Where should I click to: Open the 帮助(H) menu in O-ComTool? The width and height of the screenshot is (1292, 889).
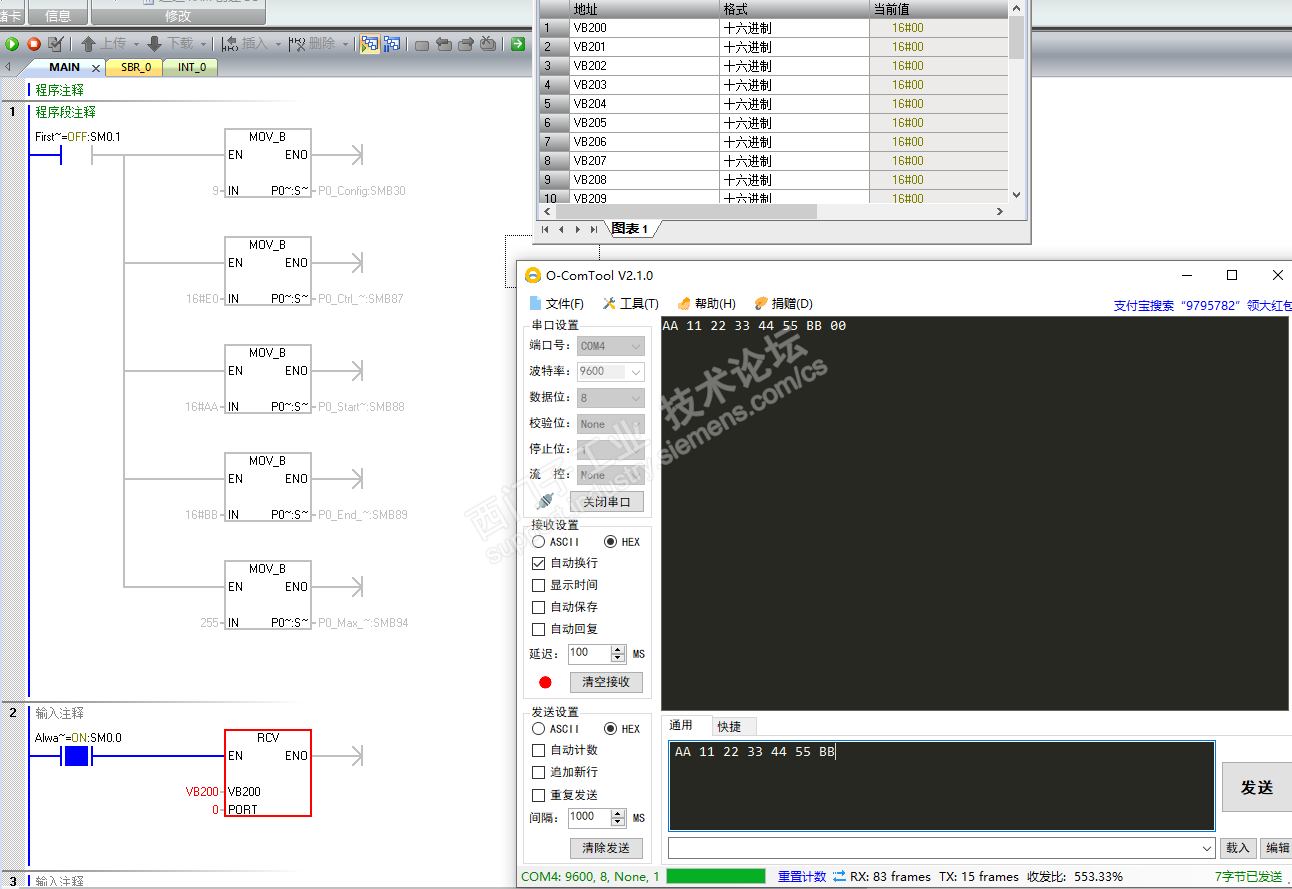pos(706,304)
